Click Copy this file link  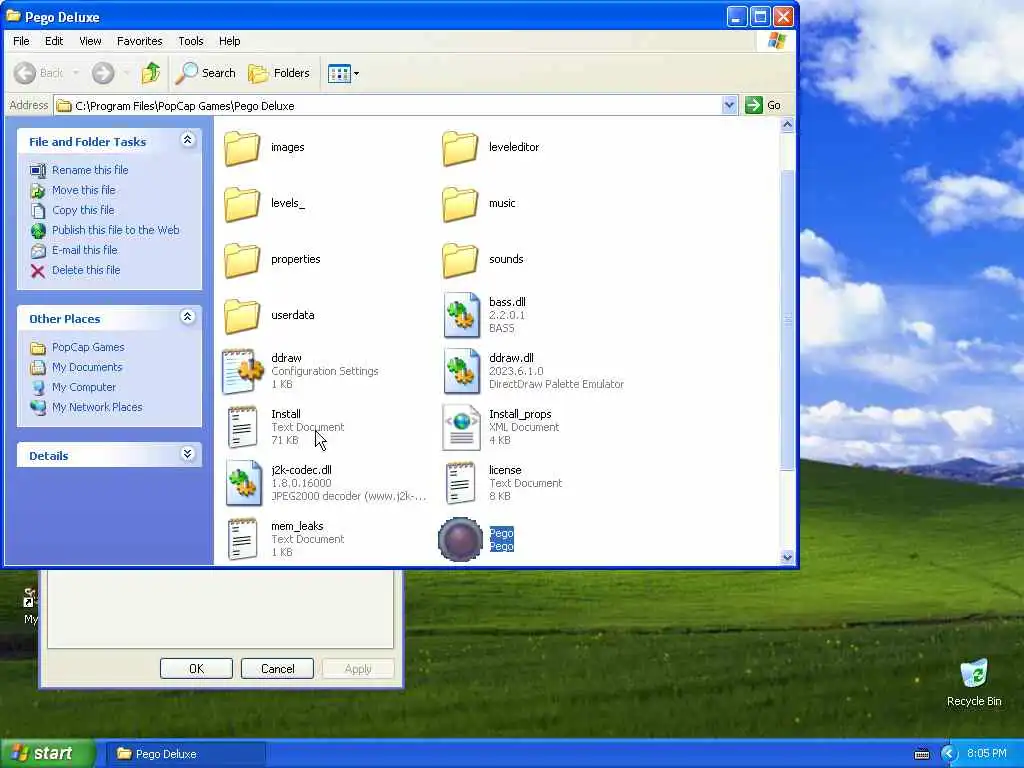coord(83,210)
